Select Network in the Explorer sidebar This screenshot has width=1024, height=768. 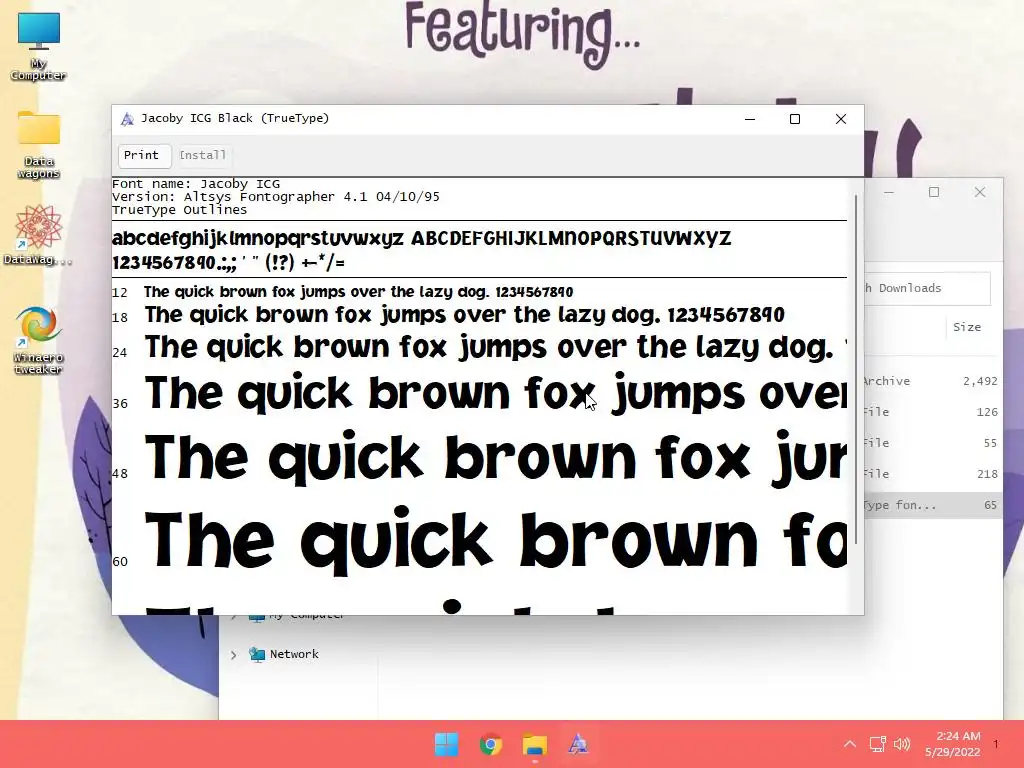[x=294, y=654]
